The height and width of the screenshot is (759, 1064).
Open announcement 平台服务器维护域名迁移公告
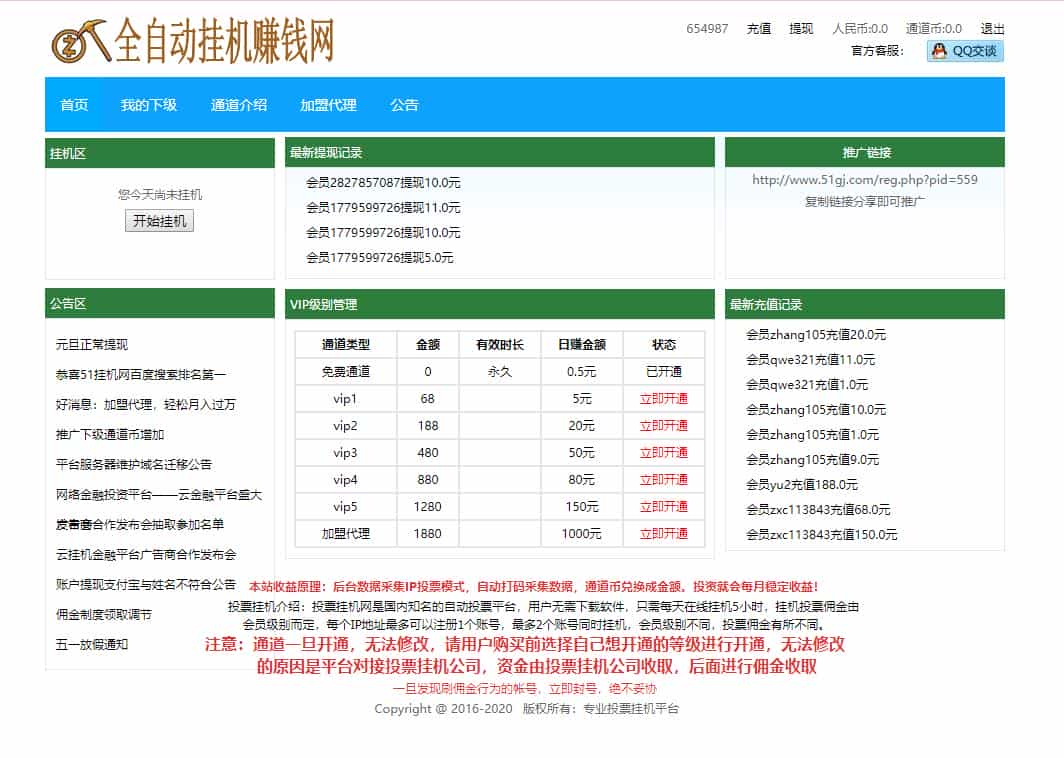134,465
